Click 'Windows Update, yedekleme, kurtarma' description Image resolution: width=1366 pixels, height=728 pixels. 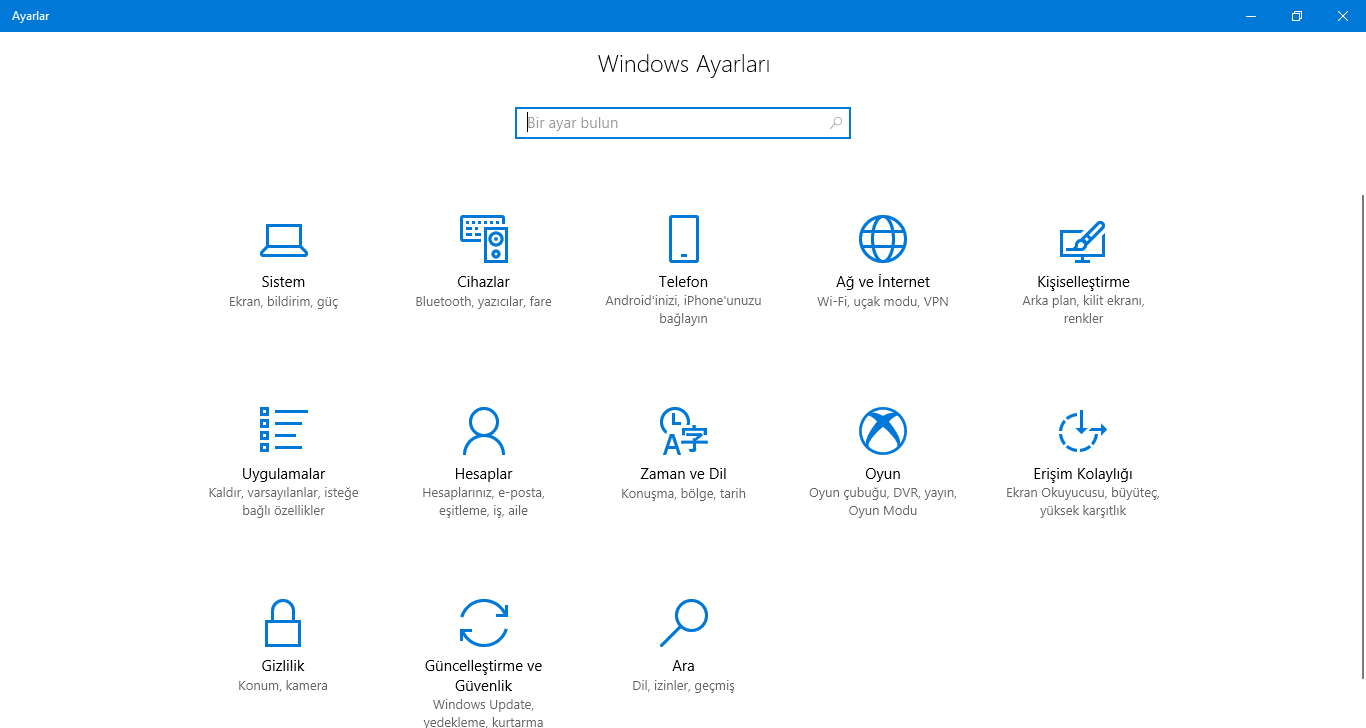(483, 713)
